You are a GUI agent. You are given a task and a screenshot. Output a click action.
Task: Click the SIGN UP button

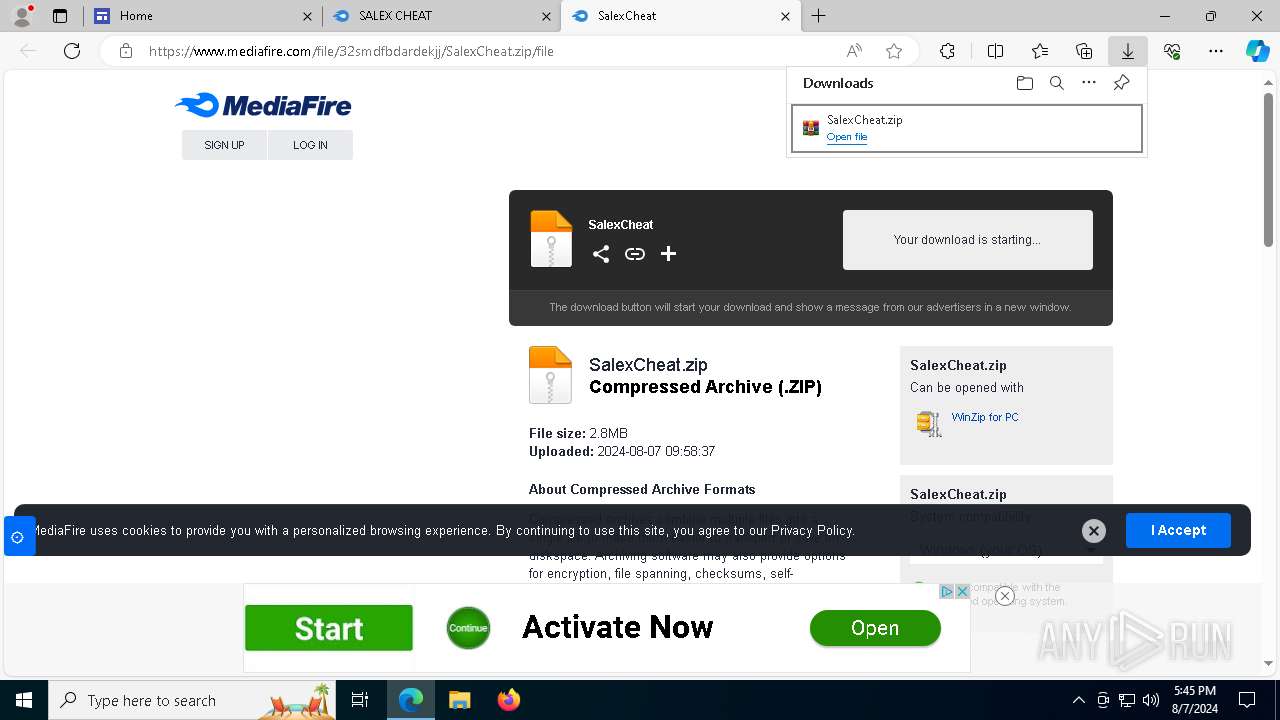[x=224, y=145]
